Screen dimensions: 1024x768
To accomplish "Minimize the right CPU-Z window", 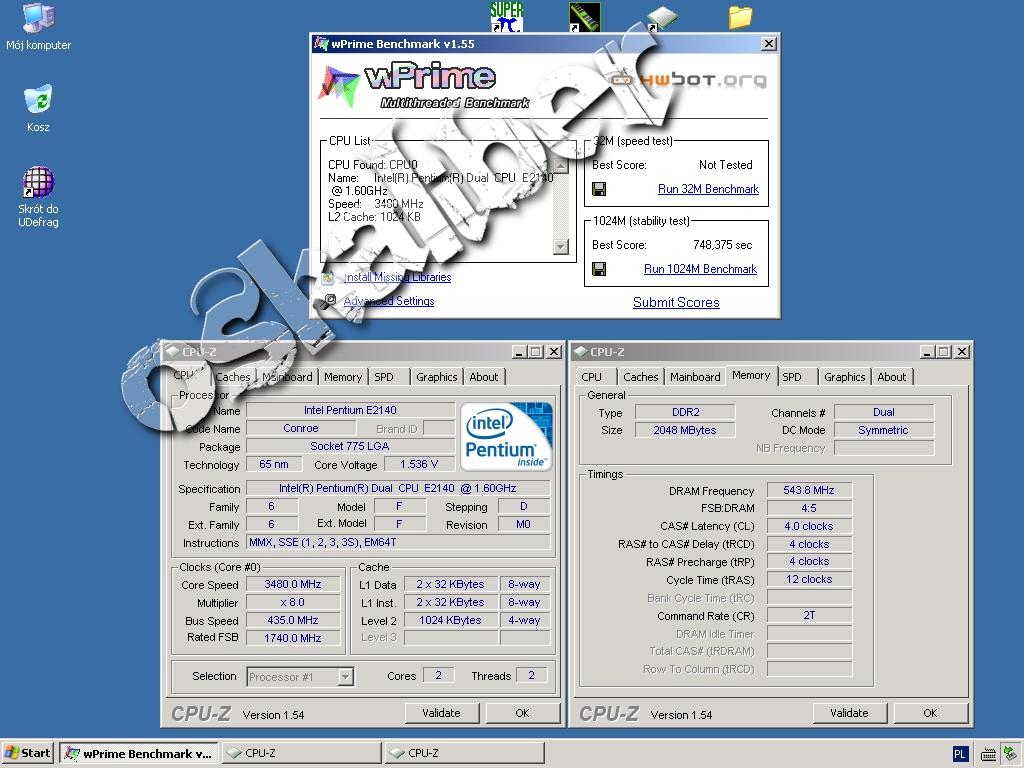I will click(927, 351).
